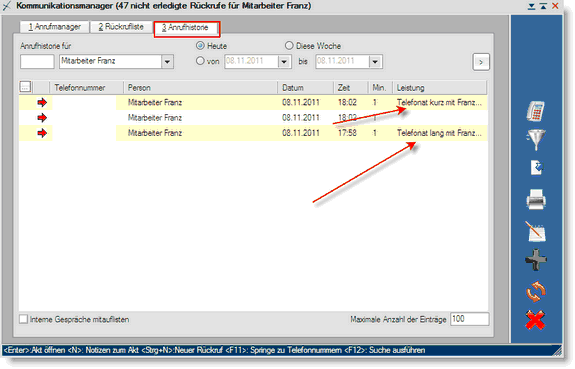Image resolution: width=575 pixels, height=369 pixels.
Task: Click the printer icon
Action: pyautogui.click(x=536, y=200)
